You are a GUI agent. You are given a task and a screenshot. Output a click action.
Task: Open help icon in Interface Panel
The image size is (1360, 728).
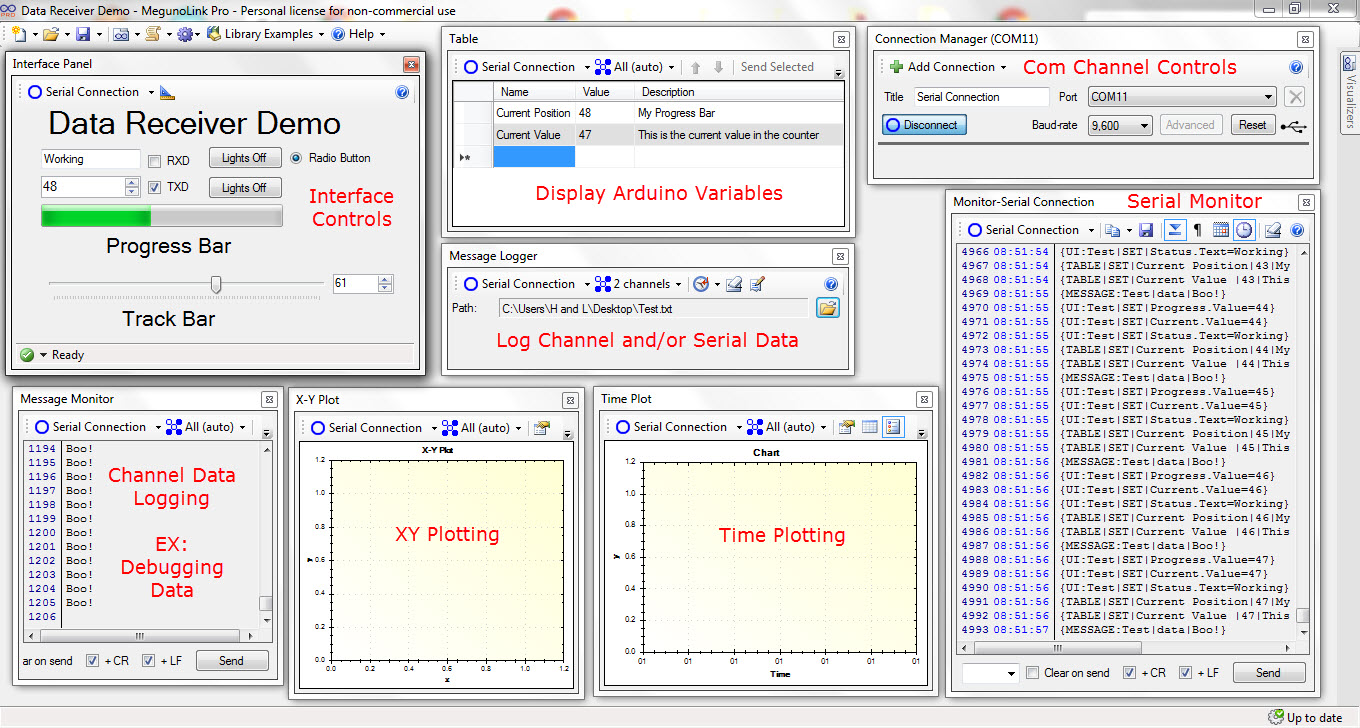click(403, 92)
